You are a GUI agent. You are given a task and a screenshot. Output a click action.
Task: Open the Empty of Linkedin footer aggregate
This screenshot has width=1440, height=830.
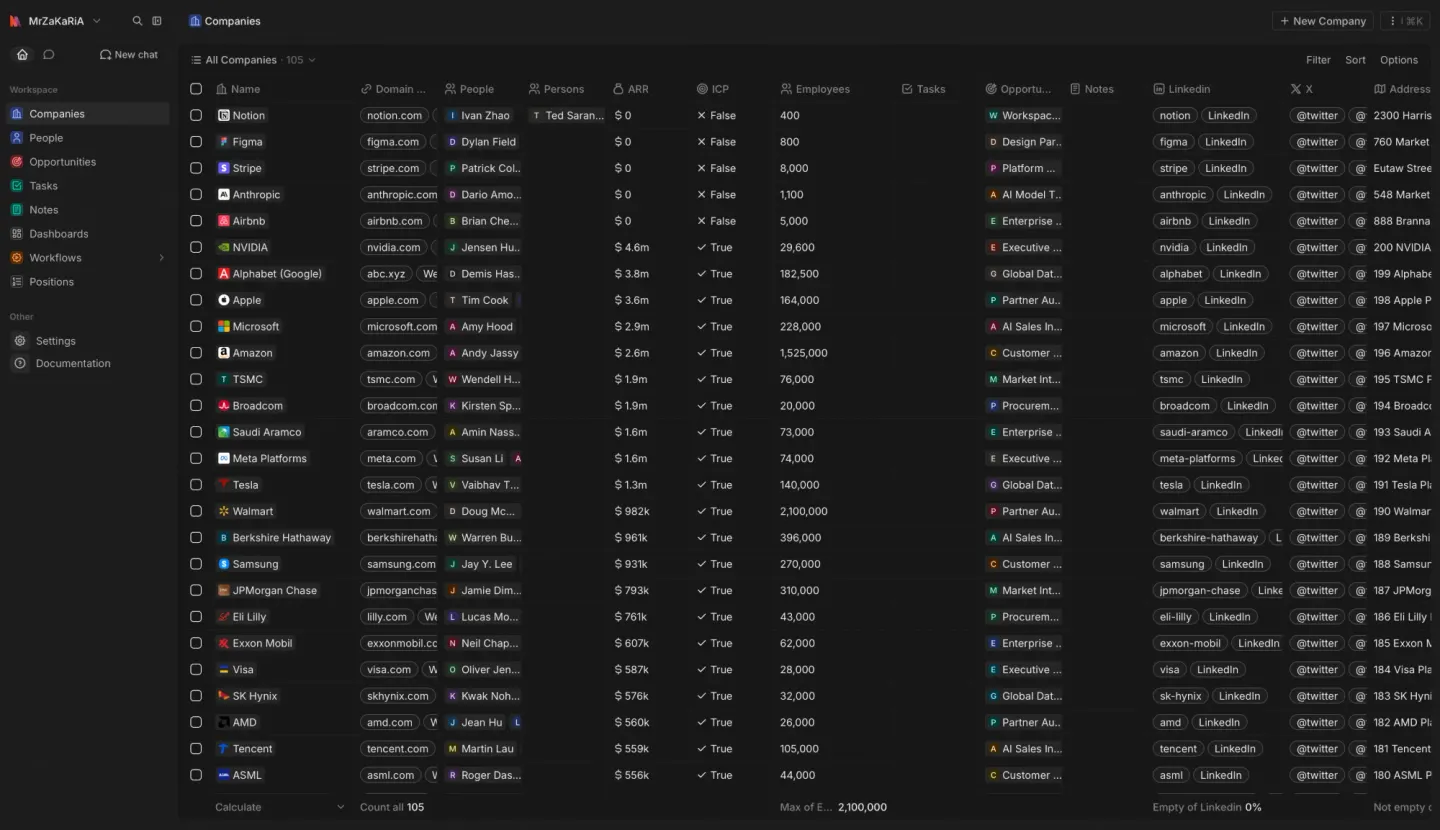1207,807
